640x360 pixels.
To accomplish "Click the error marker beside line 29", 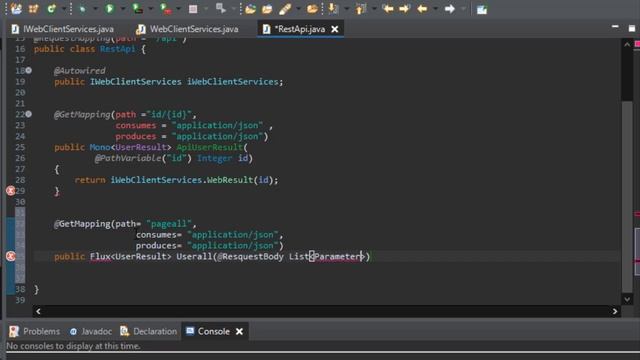I will pos(11,191).
